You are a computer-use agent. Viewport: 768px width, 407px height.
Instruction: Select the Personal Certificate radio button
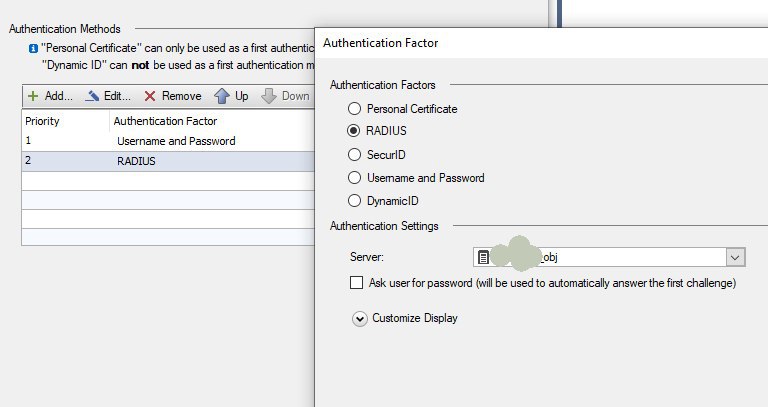click(354, 108)
